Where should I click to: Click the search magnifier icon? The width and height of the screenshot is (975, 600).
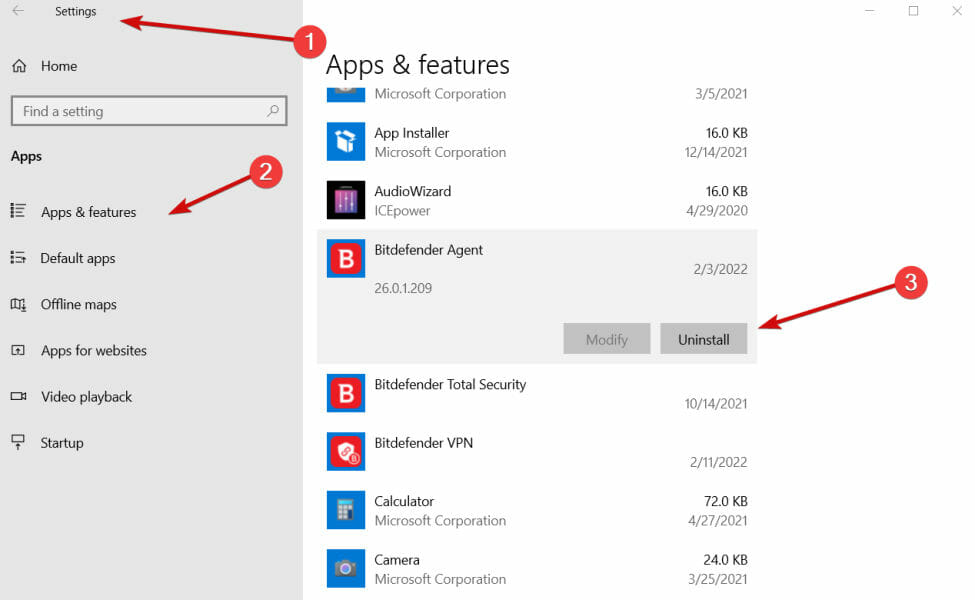tap(272, 111)
